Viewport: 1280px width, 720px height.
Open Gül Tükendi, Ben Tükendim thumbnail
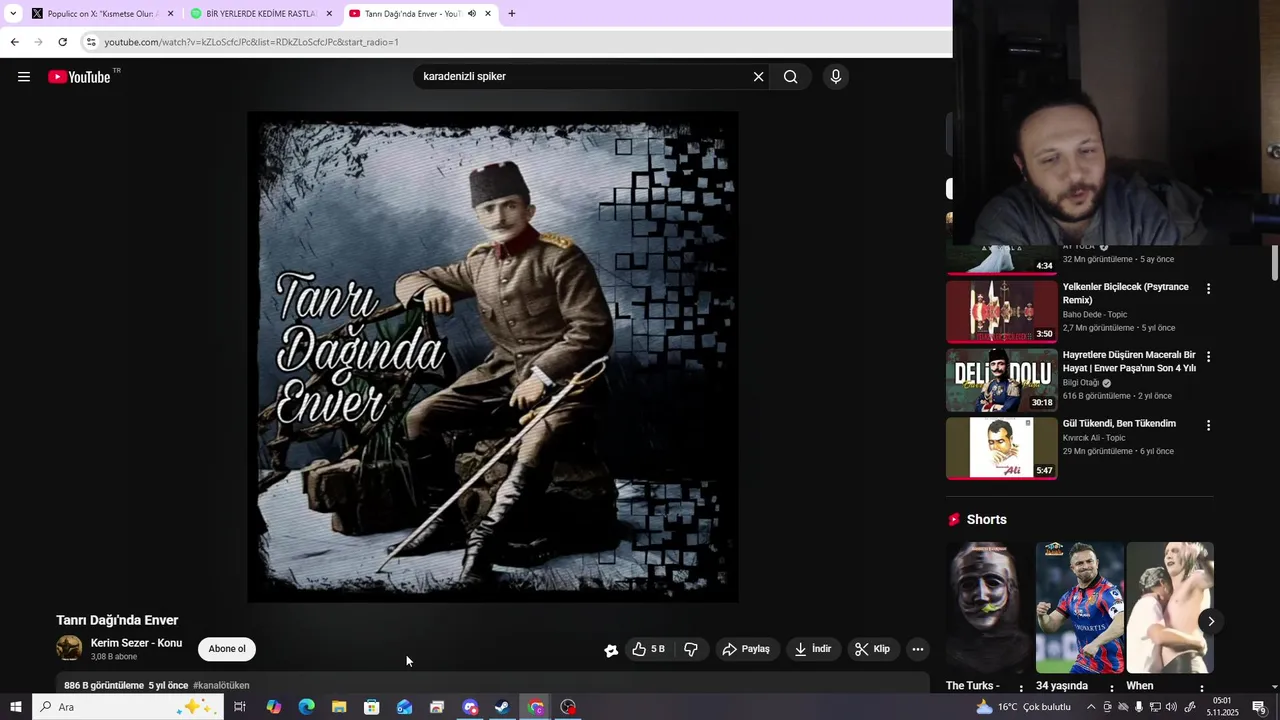(x=1001, y=448)
